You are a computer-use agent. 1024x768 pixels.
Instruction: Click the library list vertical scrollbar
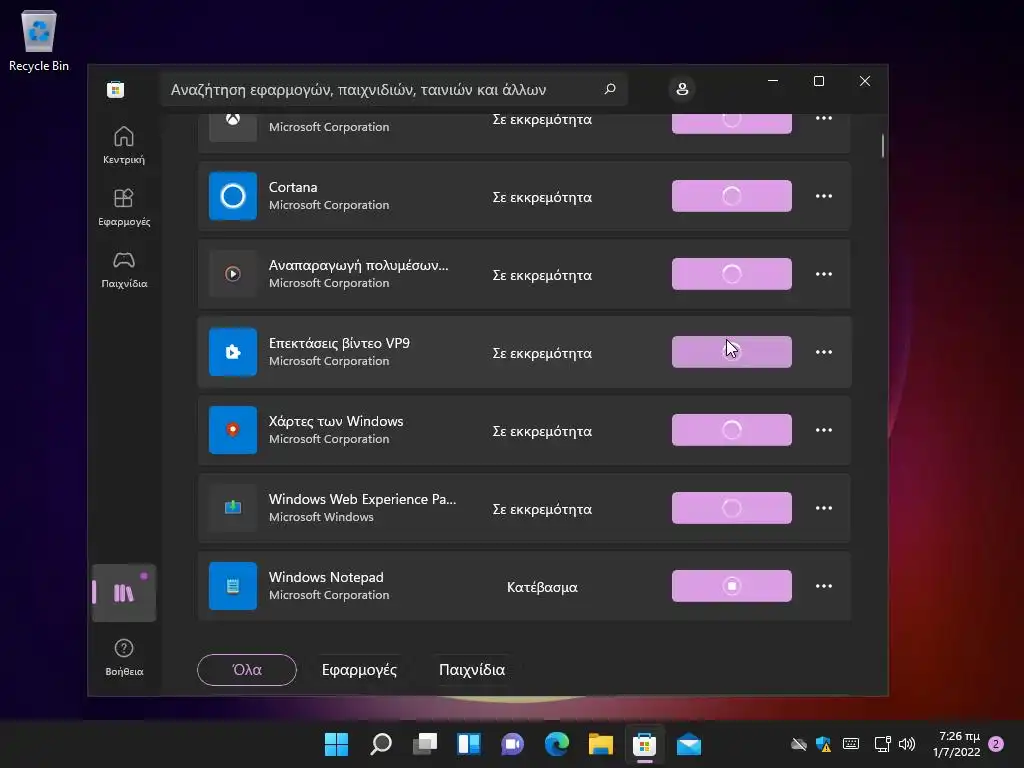tap(882, 146)
